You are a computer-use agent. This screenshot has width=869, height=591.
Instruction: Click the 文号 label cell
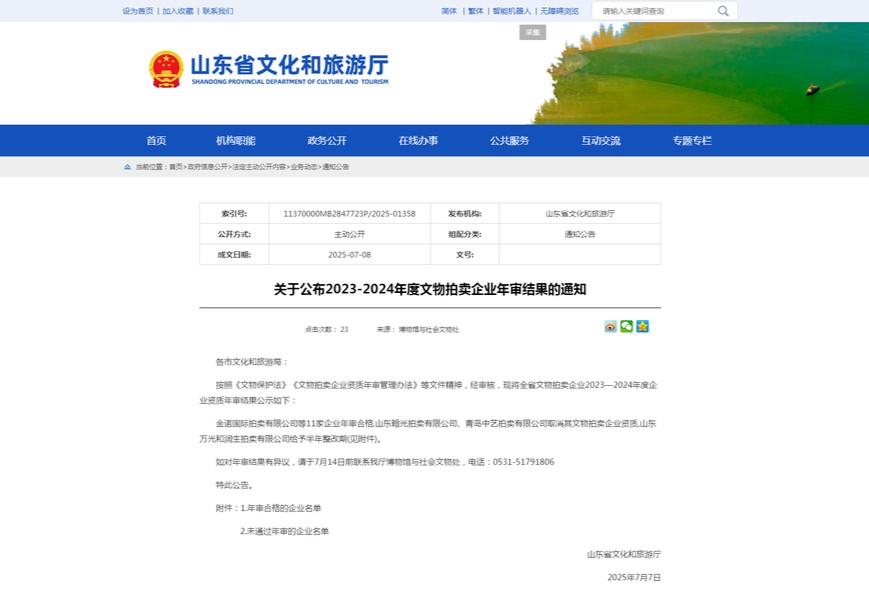pos(464,255)
